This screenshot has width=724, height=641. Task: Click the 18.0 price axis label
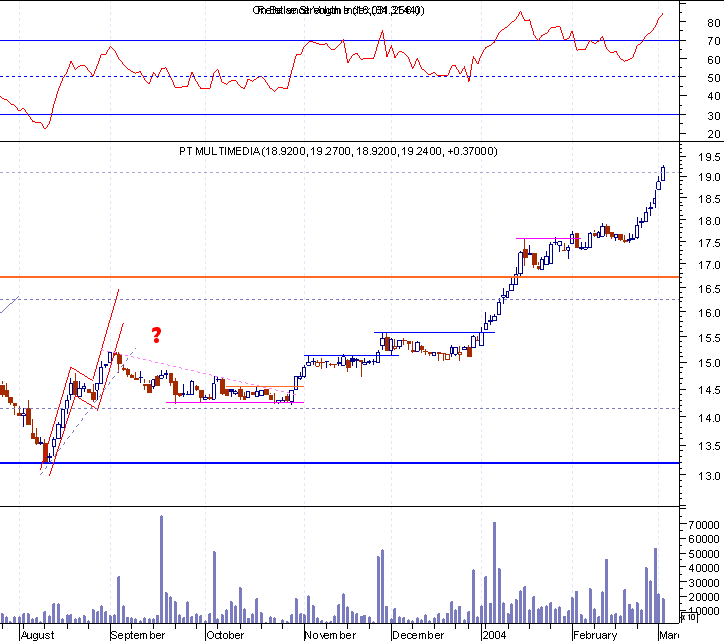tap(709, 221)
